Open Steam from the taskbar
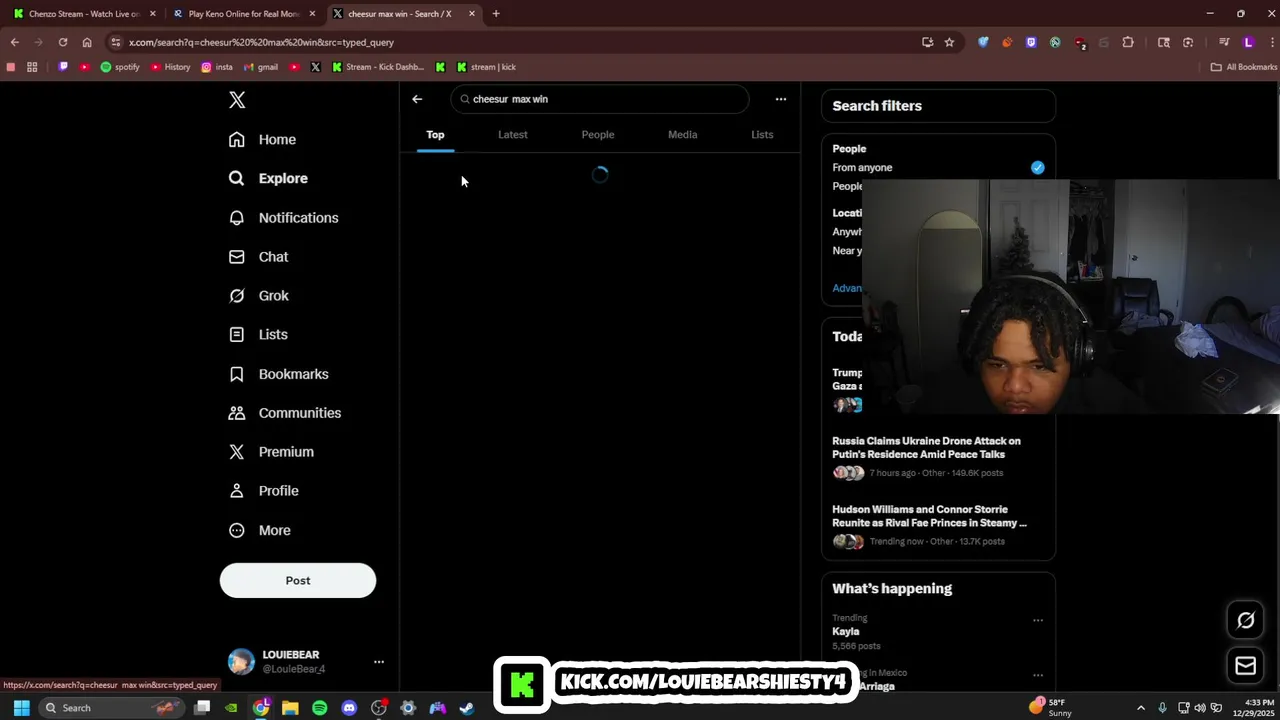1280x720 pixels. (x=467, y=708)
